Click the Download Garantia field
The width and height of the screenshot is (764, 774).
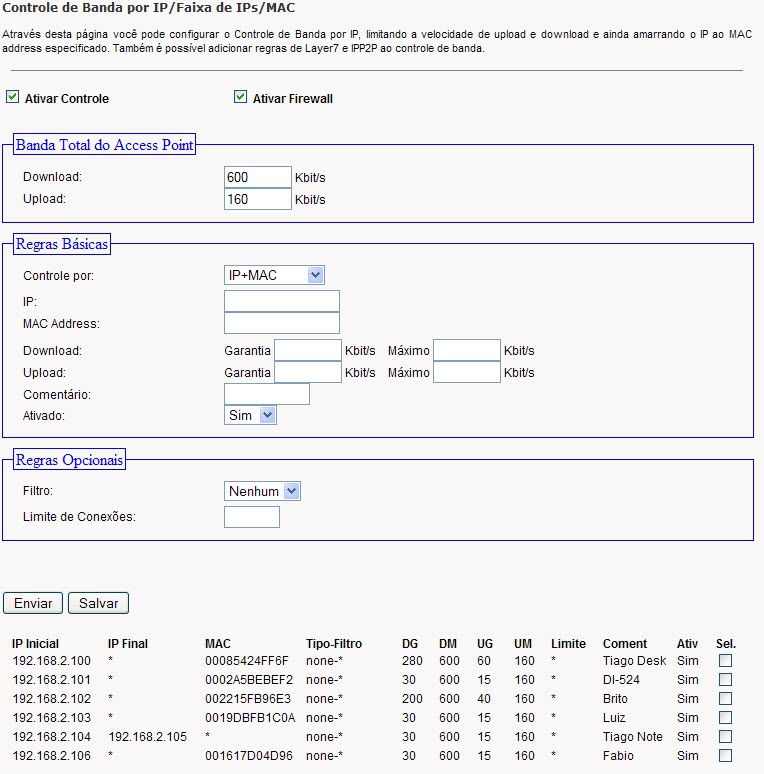coord(308,350)
